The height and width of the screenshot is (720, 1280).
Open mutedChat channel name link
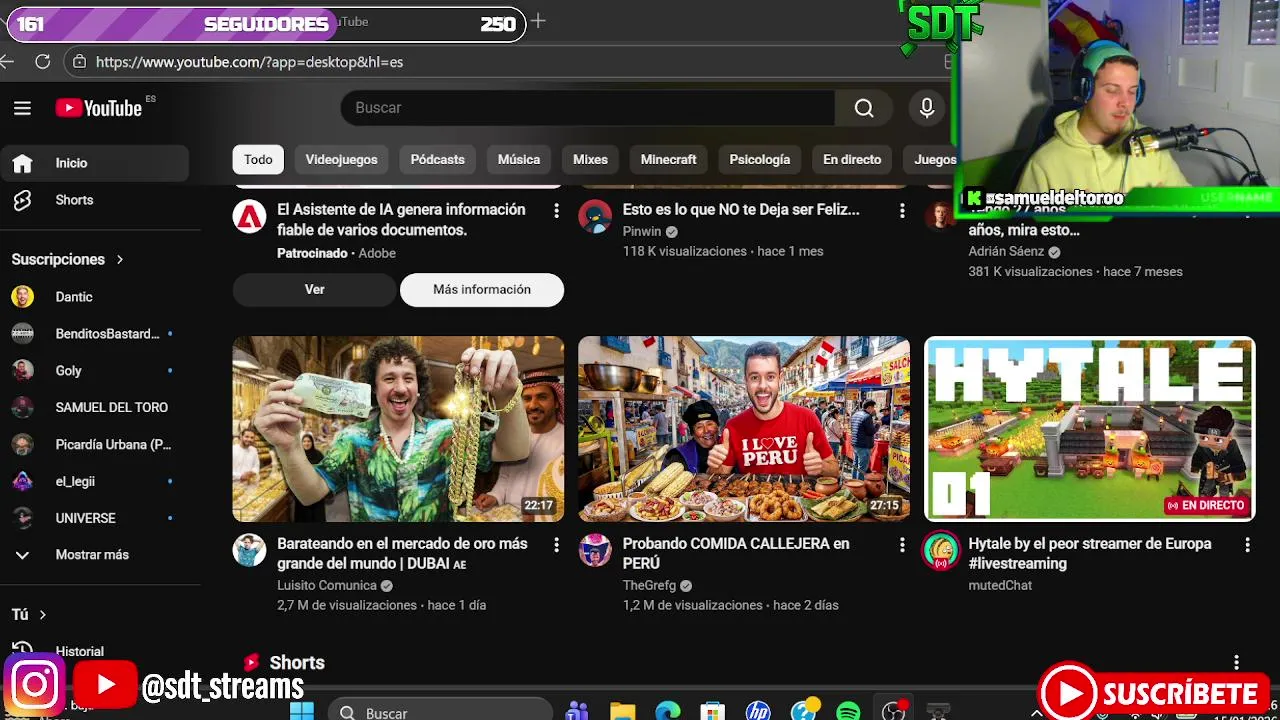(x=1000, y=586)
